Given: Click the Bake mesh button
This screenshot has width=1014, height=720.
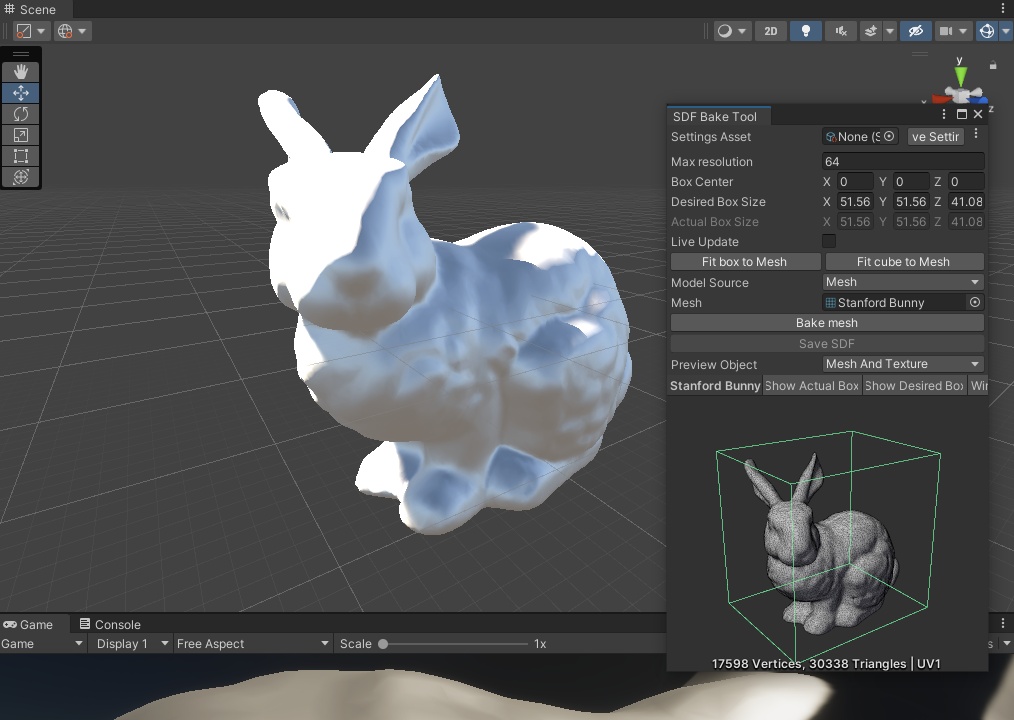Looking at the screenshot, I should tap(827, 322).
